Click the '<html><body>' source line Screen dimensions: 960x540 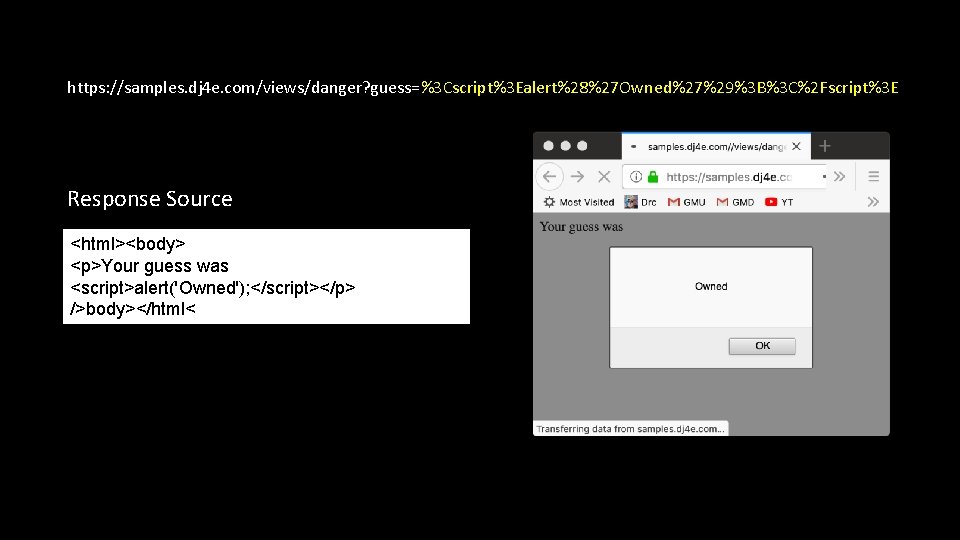coord(128,244)
